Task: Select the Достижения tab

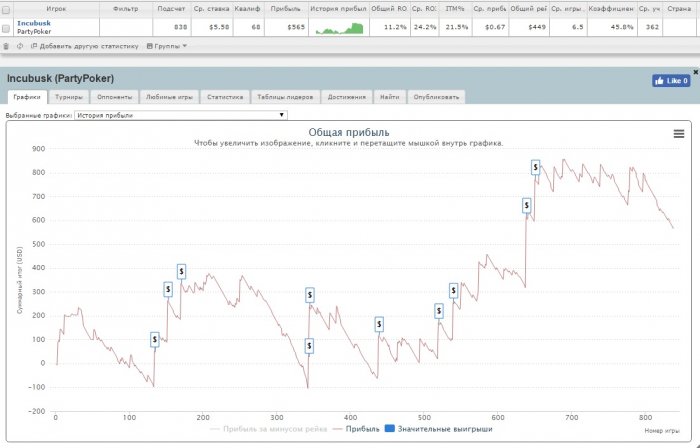Action: (345, 98)
